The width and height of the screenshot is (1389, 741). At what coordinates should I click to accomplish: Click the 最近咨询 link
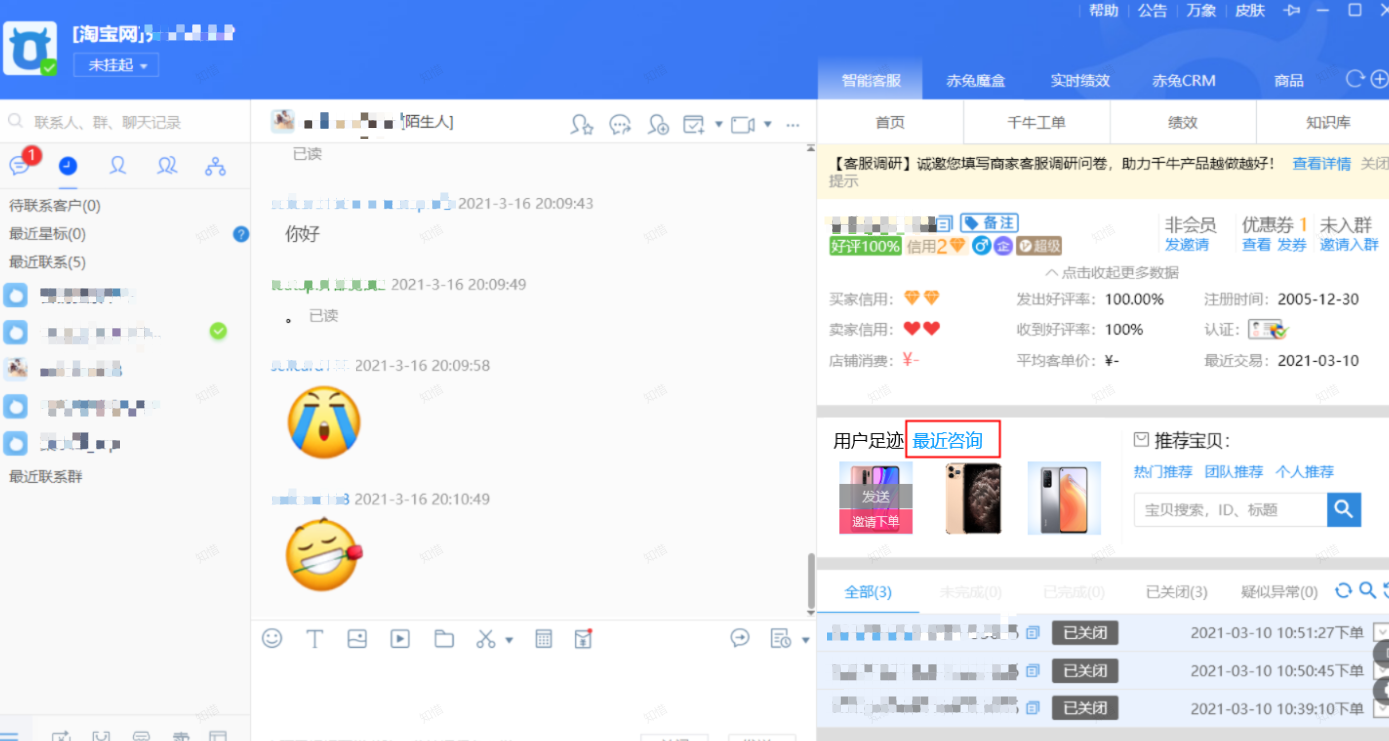(x=947, y=441)
